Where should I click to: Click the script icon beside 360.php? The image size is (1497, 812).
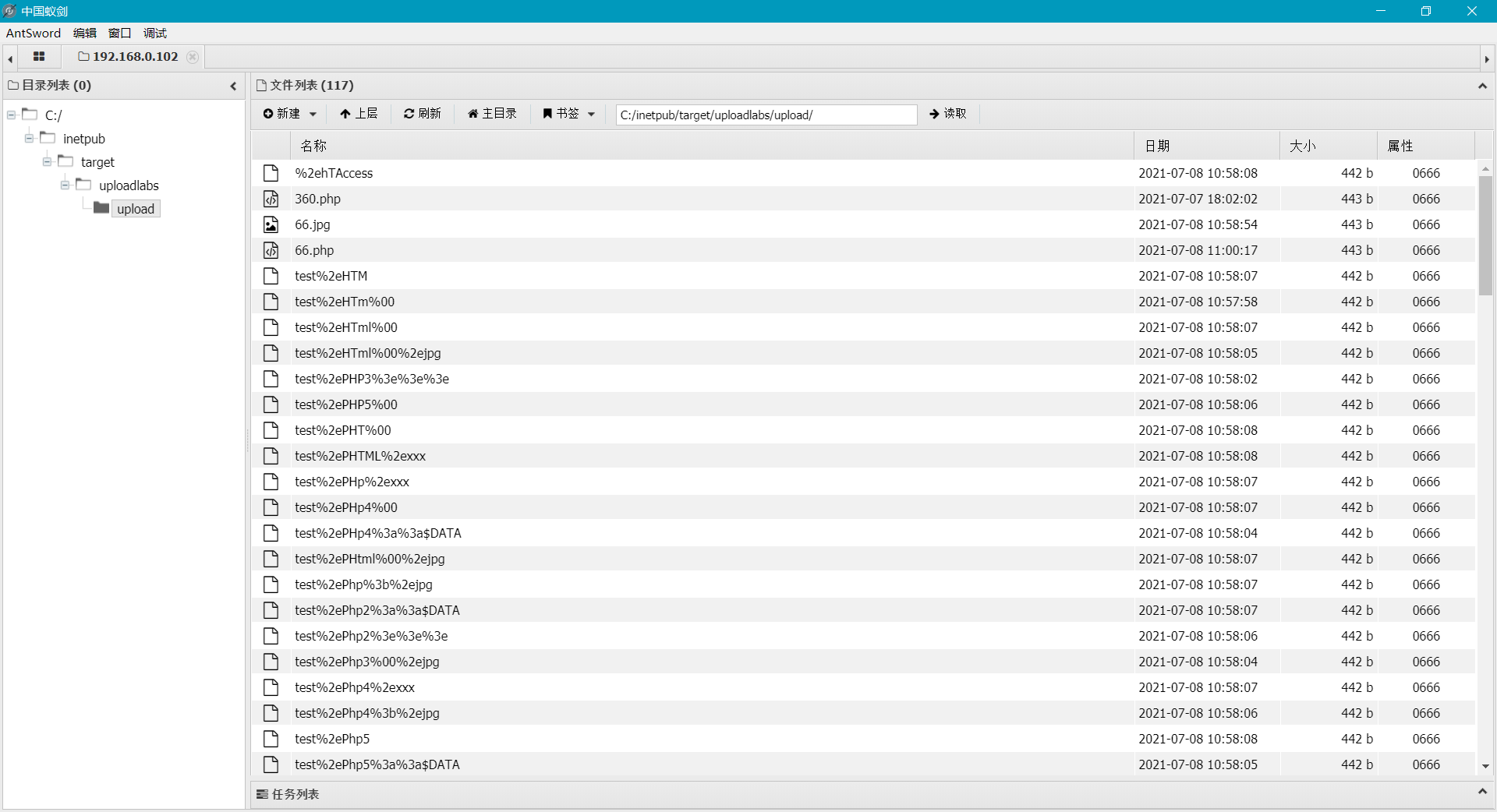(x=271, y=199)
